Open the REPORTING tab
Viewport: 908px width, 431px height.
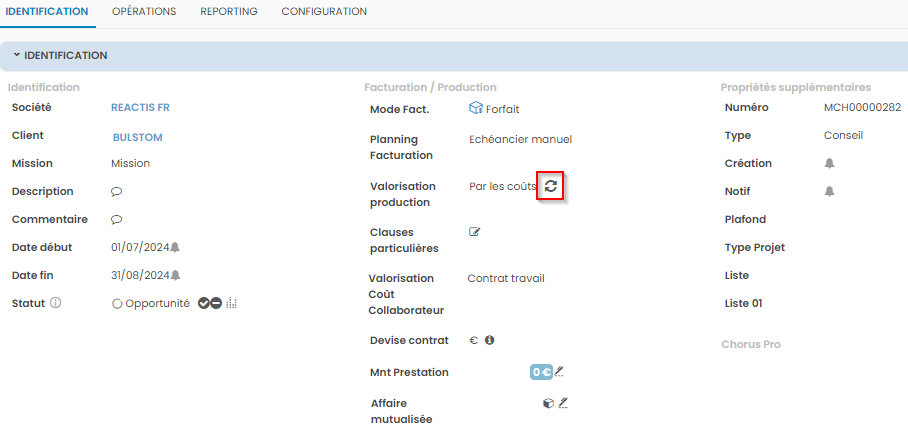pos(228,12)
